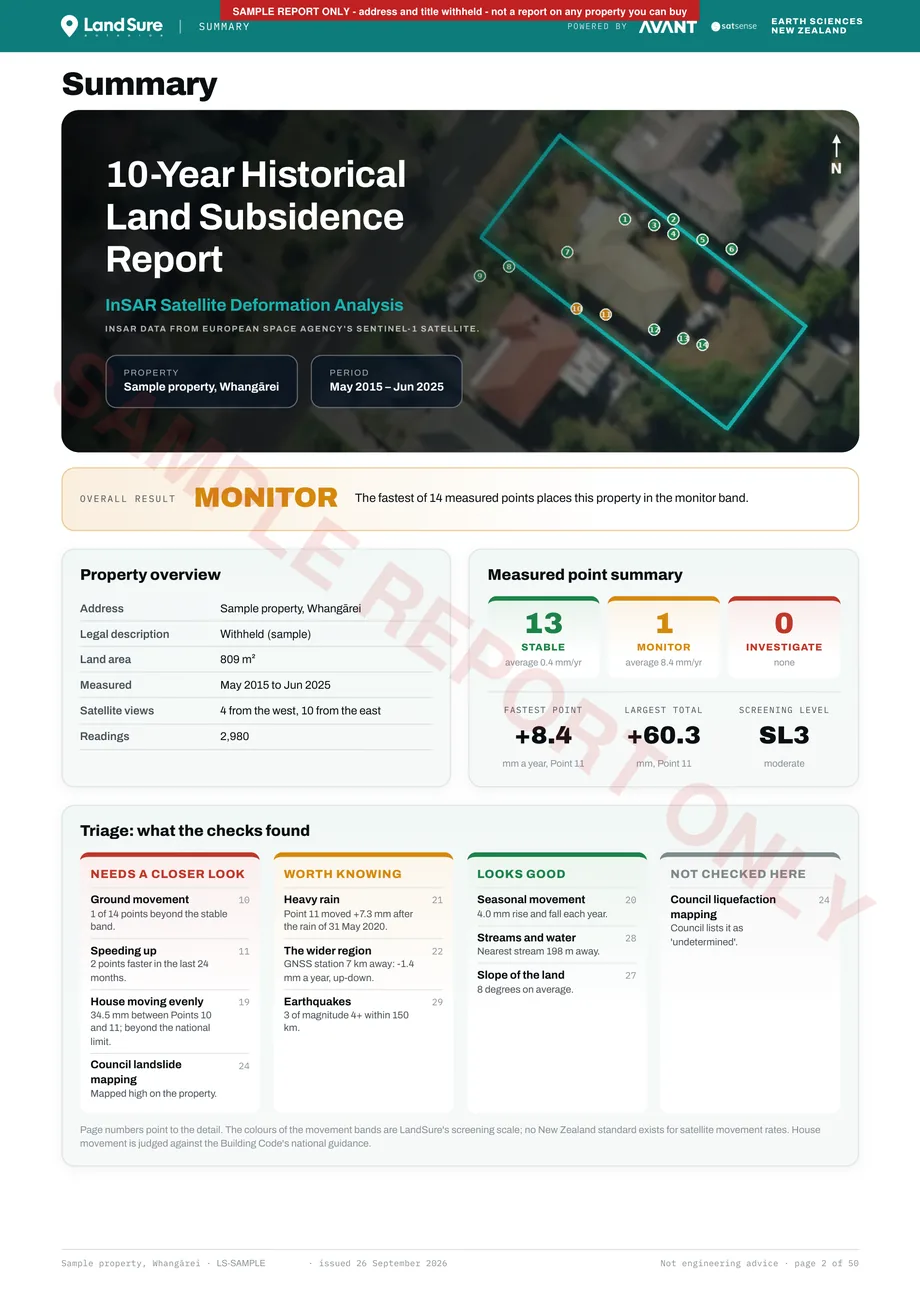Click the Property box showing Sample property, Whangārei

point(202,381)
